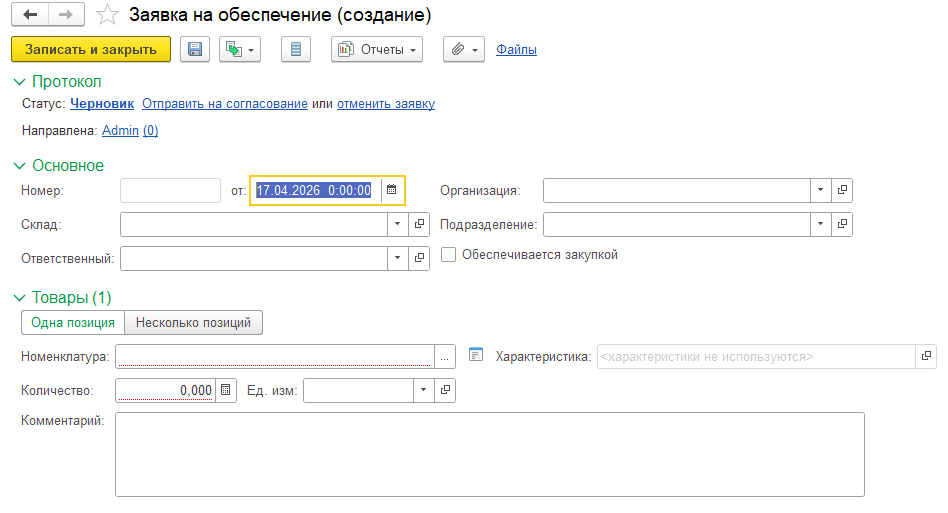The image size is (948, 513).
Task: Open the Ед. изм dropdown
Action: 424,390
